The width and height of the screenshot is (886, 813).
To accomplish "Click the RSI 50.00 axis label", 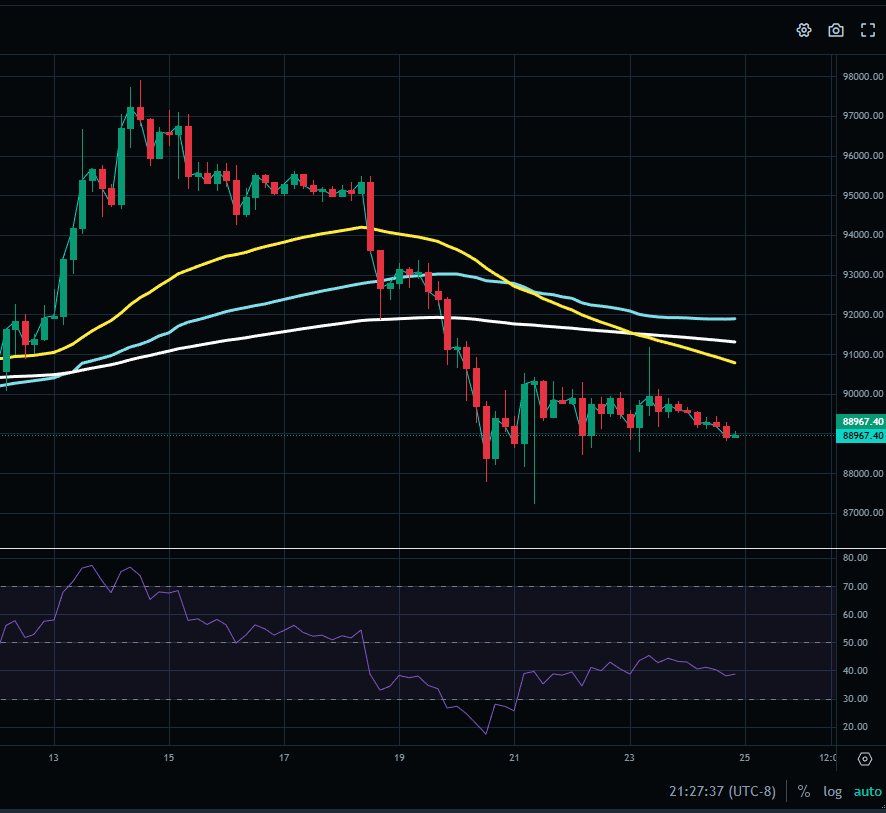I will tap(855, 642).
